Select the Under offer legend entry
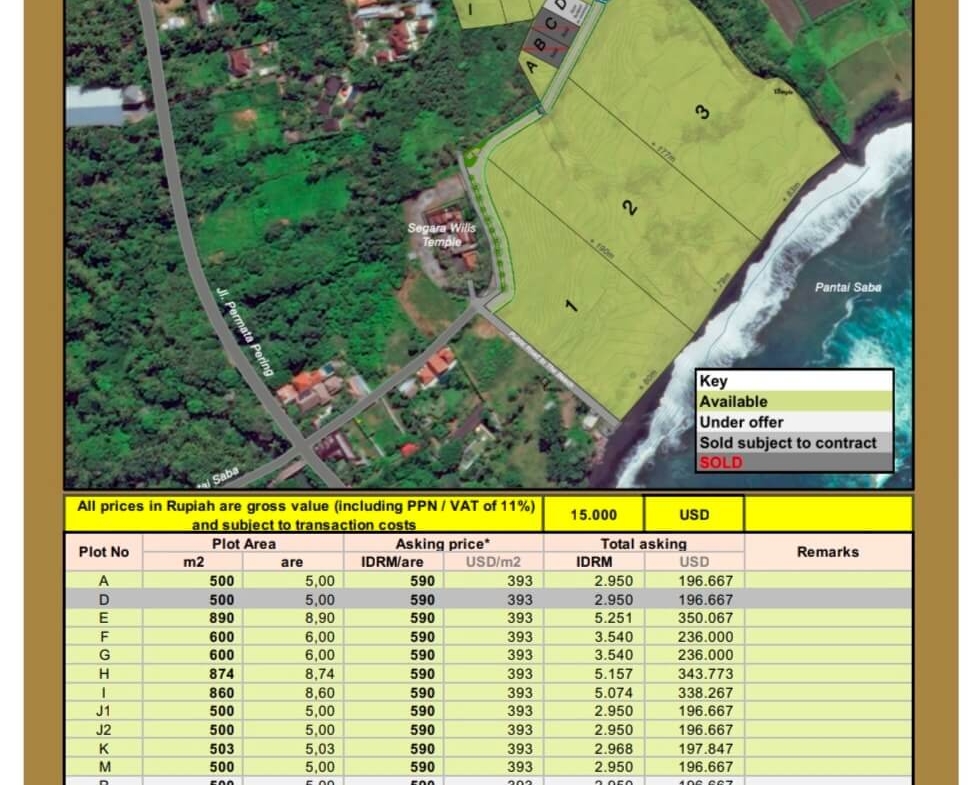This screenshot has width=972, height=785. click(794, 422)
